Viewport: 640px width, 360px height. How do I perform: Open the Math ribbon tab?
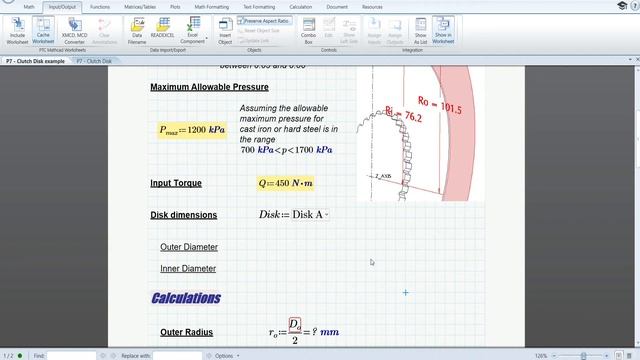(29, 7)
